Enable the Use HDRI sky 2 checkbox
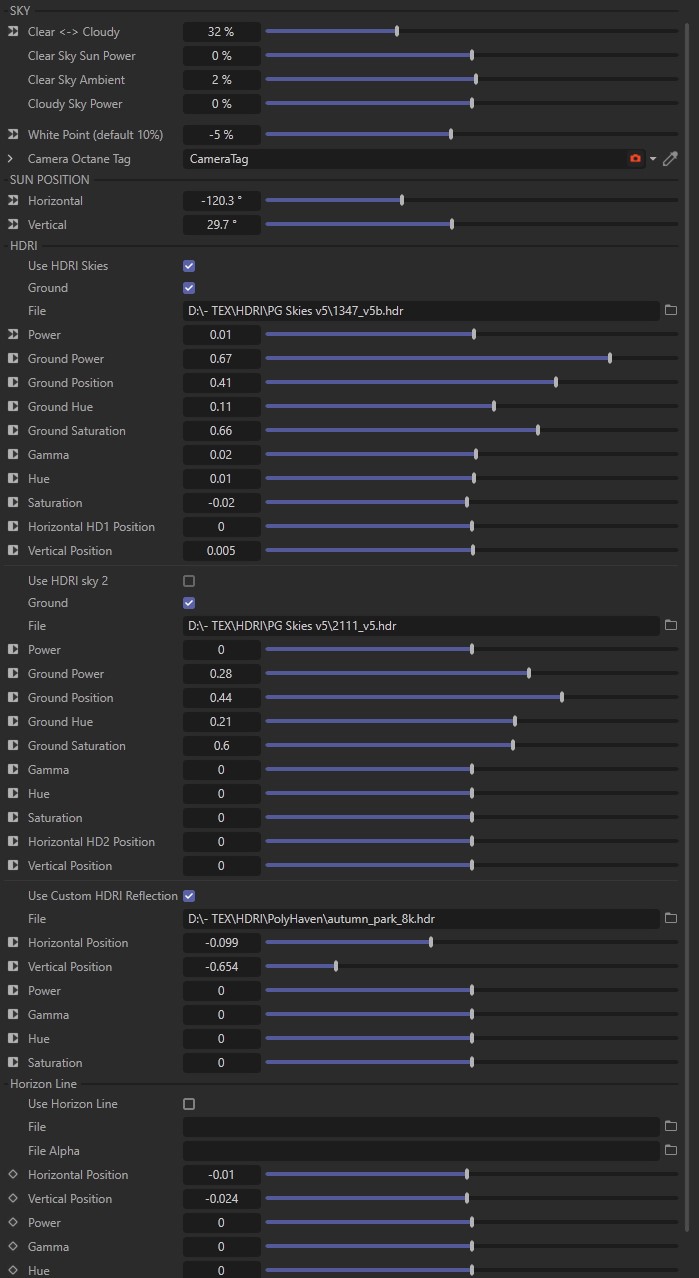The height and width of the screenshot is (1278, 699). click(x=189, y=581)
